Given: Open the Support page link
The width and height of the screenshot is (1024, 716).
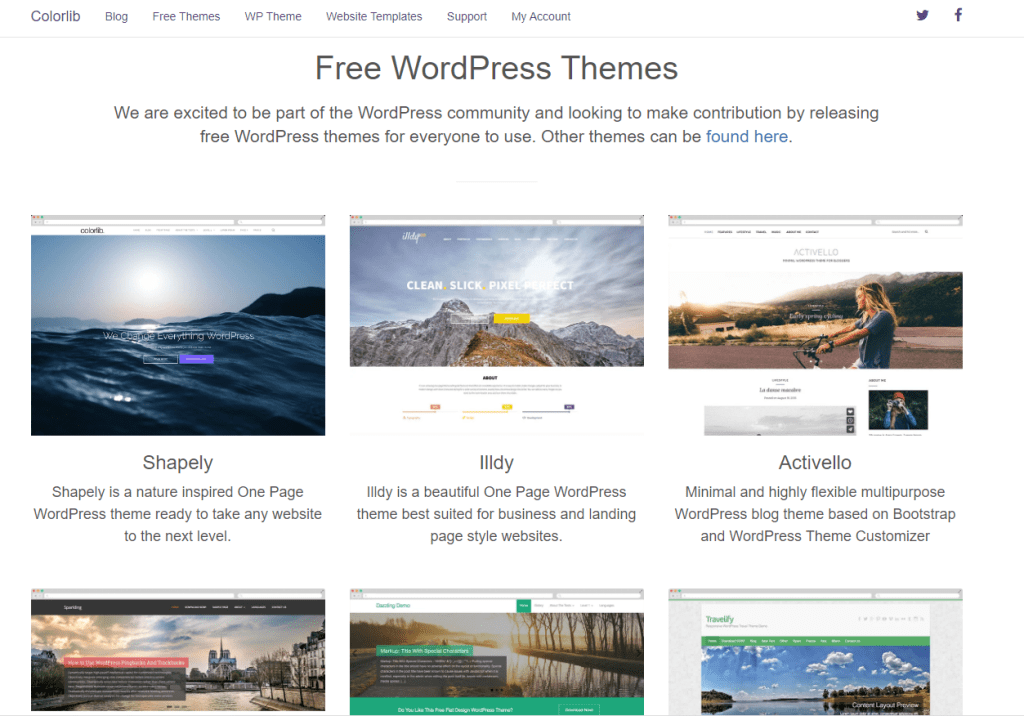Looking at the screenshot, I should (467, 16).
